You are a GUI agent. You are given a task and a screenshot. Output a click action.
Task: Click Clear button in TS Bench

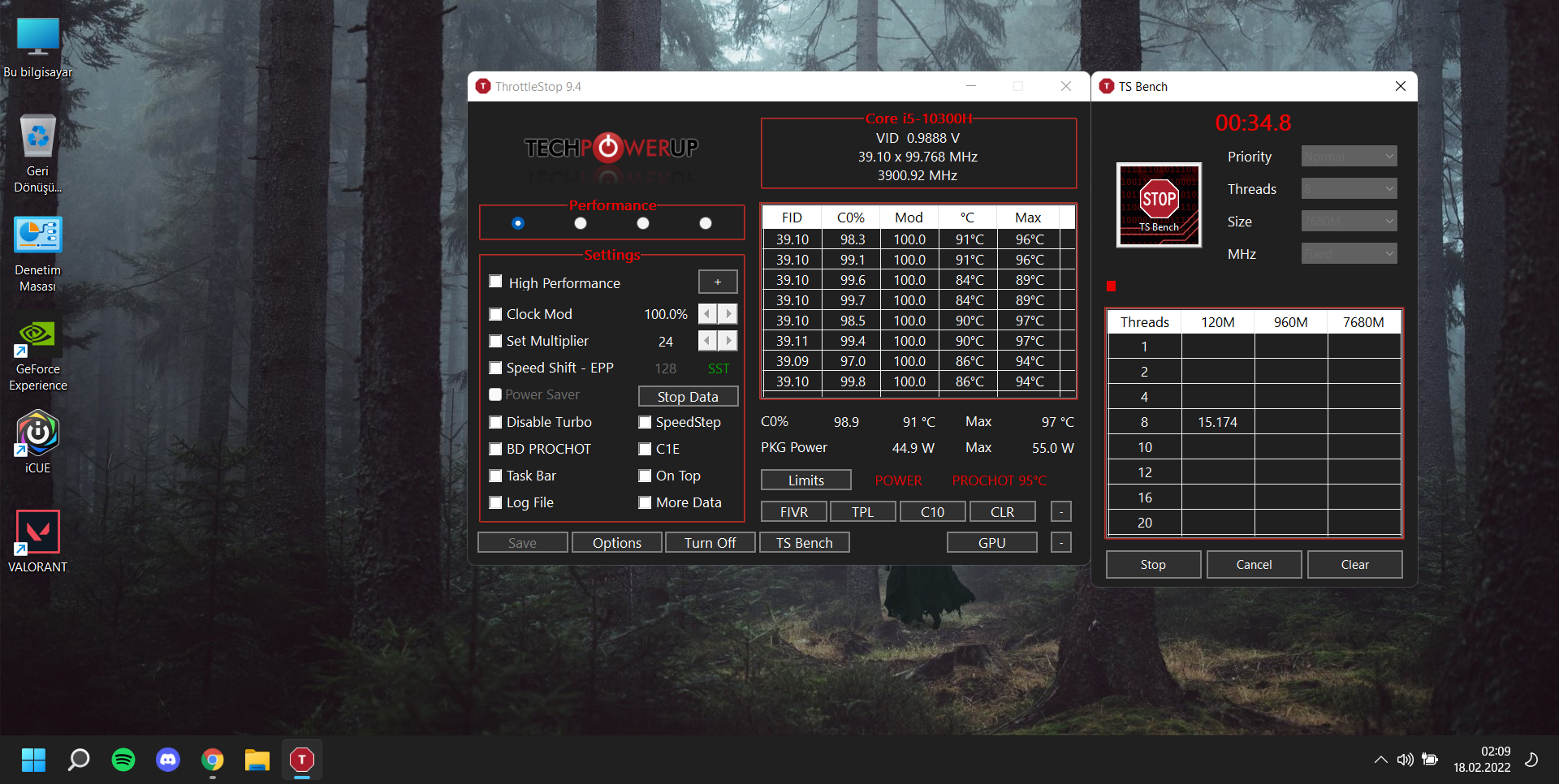pos(1354,564)
